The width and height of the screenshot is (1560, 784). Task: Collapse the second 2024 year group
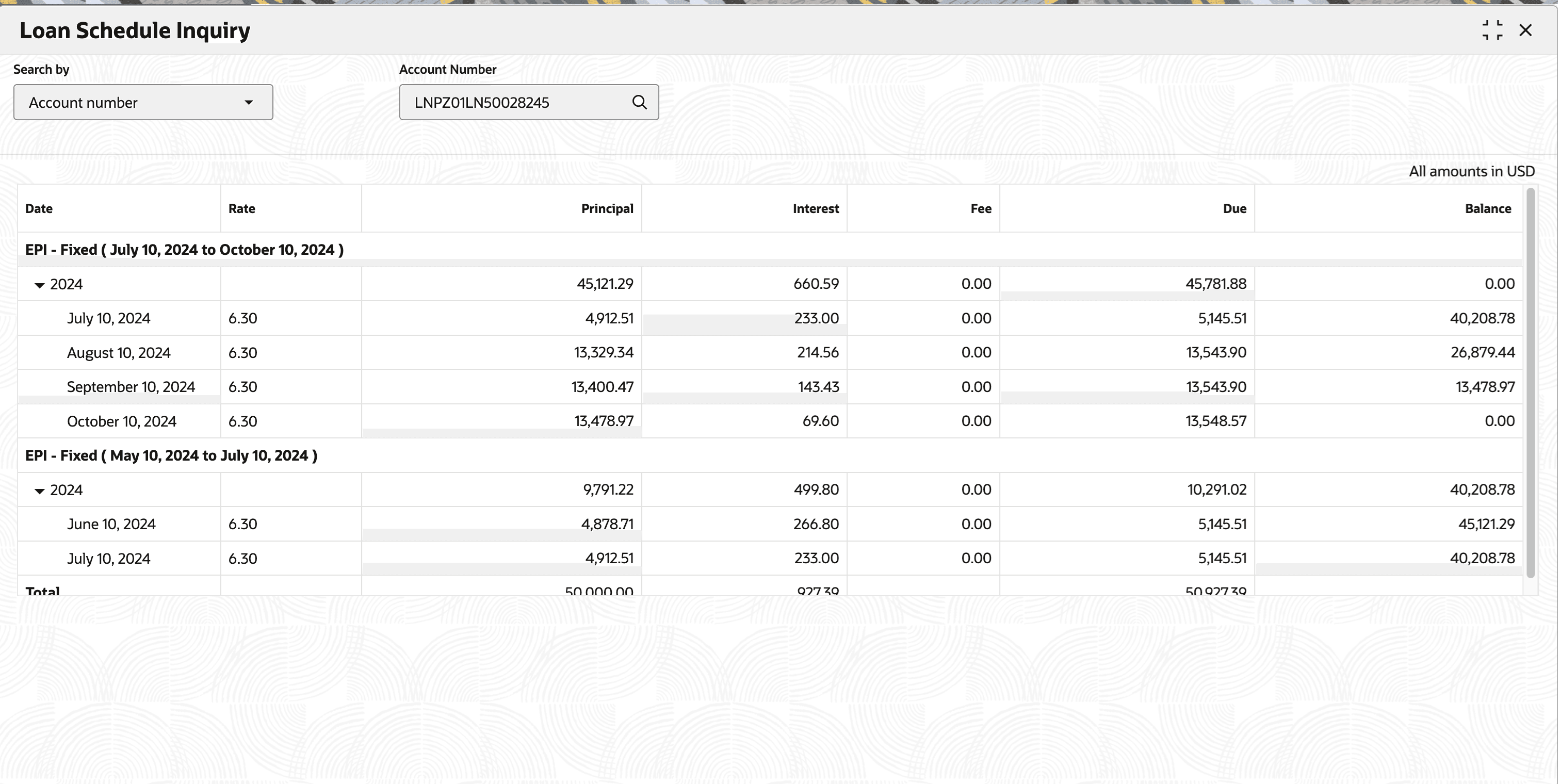point(40,491)
